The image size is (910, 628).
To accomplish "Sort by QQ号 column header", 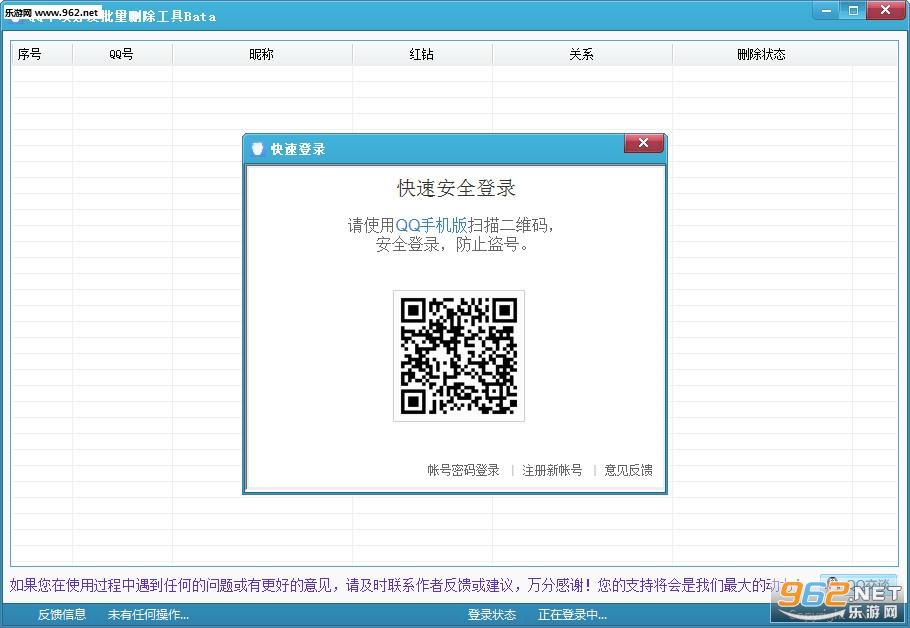I will (x=122, y=54).
